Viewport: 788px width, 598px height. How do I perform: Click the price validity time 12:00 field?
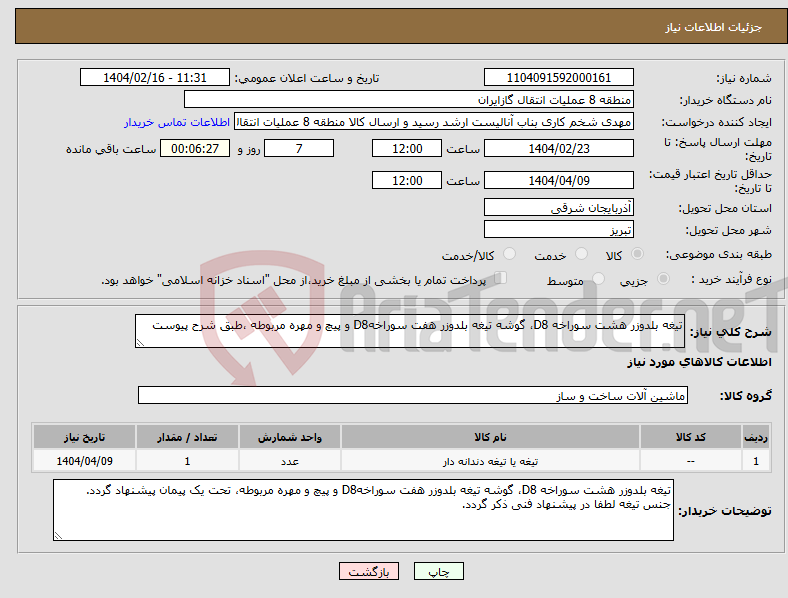(407, 180)
